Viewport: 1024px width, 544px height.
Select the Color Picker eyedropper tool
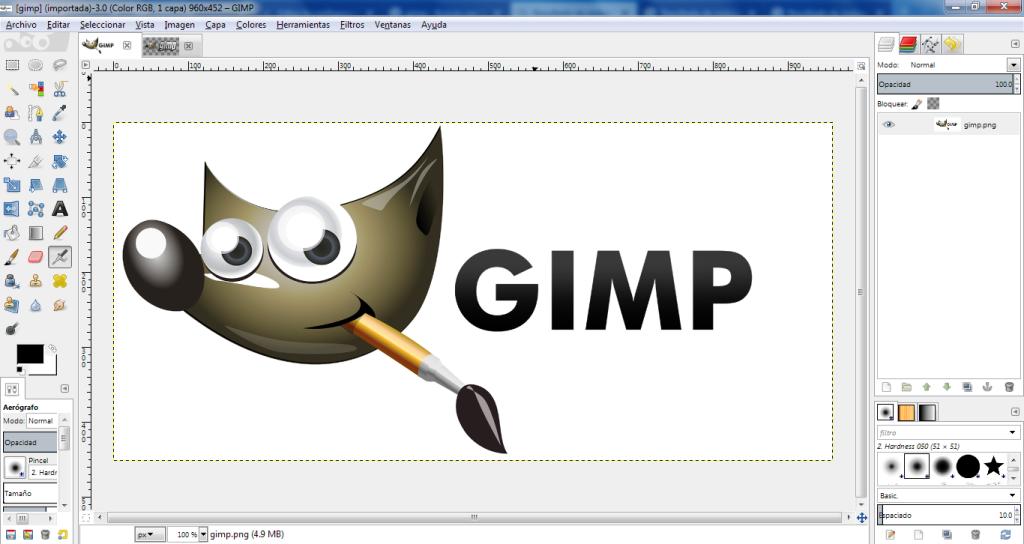click(x=59, y=113)
